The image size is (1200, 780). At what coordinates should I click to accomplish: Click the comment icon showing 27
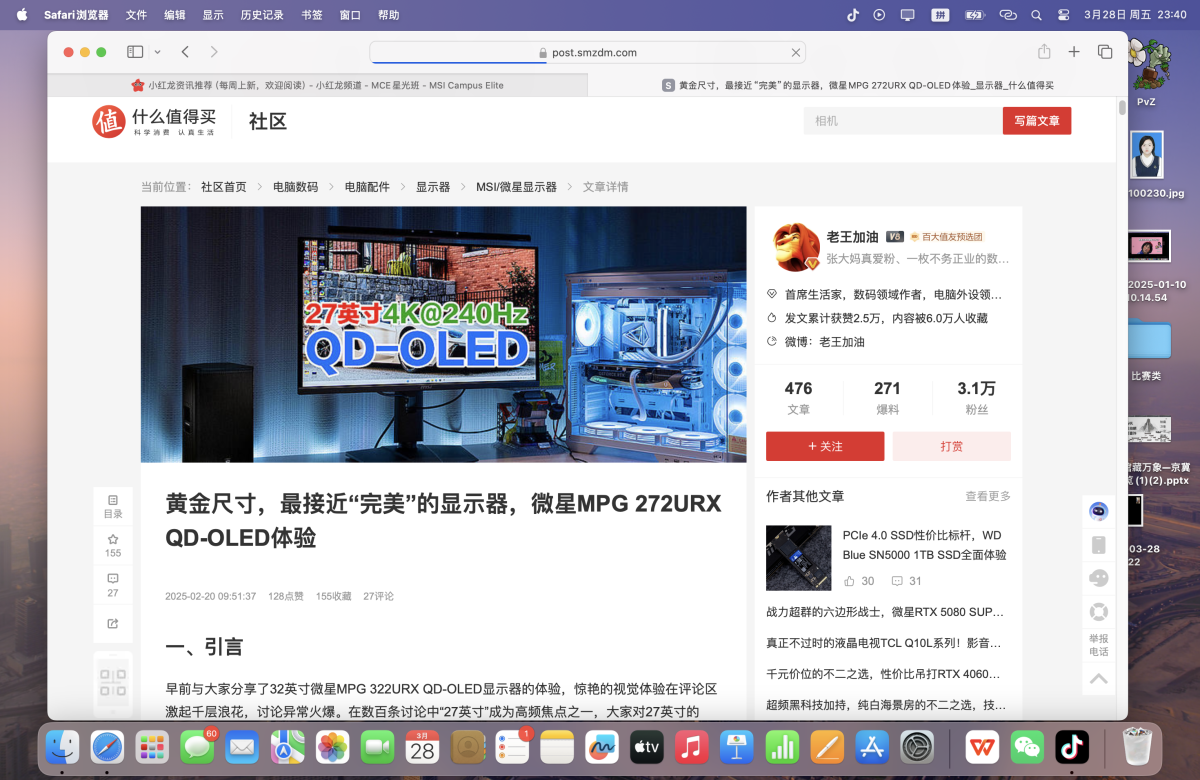tap(113, 584)
